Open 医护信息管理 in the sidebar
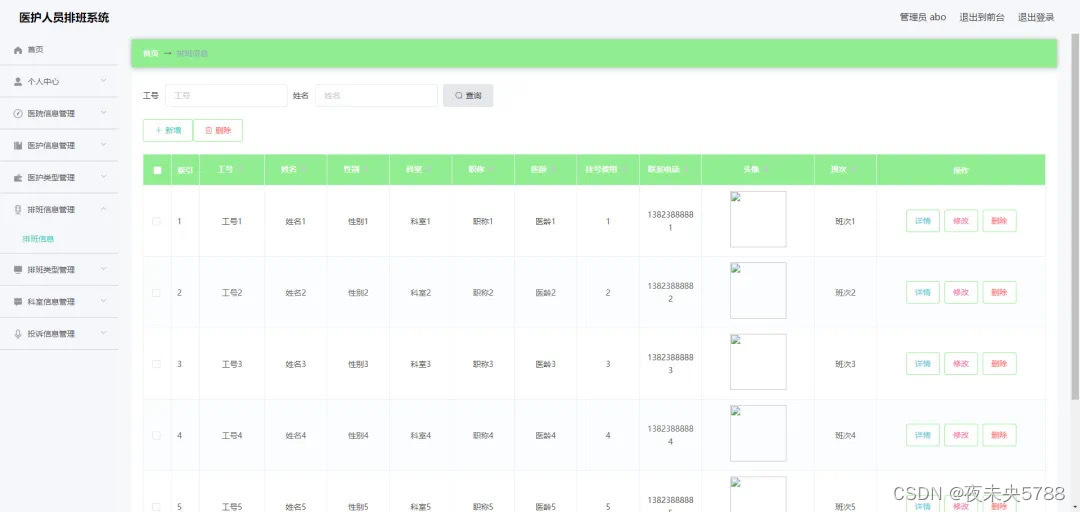Image resolution: width=1080 pixels, height=512 pixels. 59,145
